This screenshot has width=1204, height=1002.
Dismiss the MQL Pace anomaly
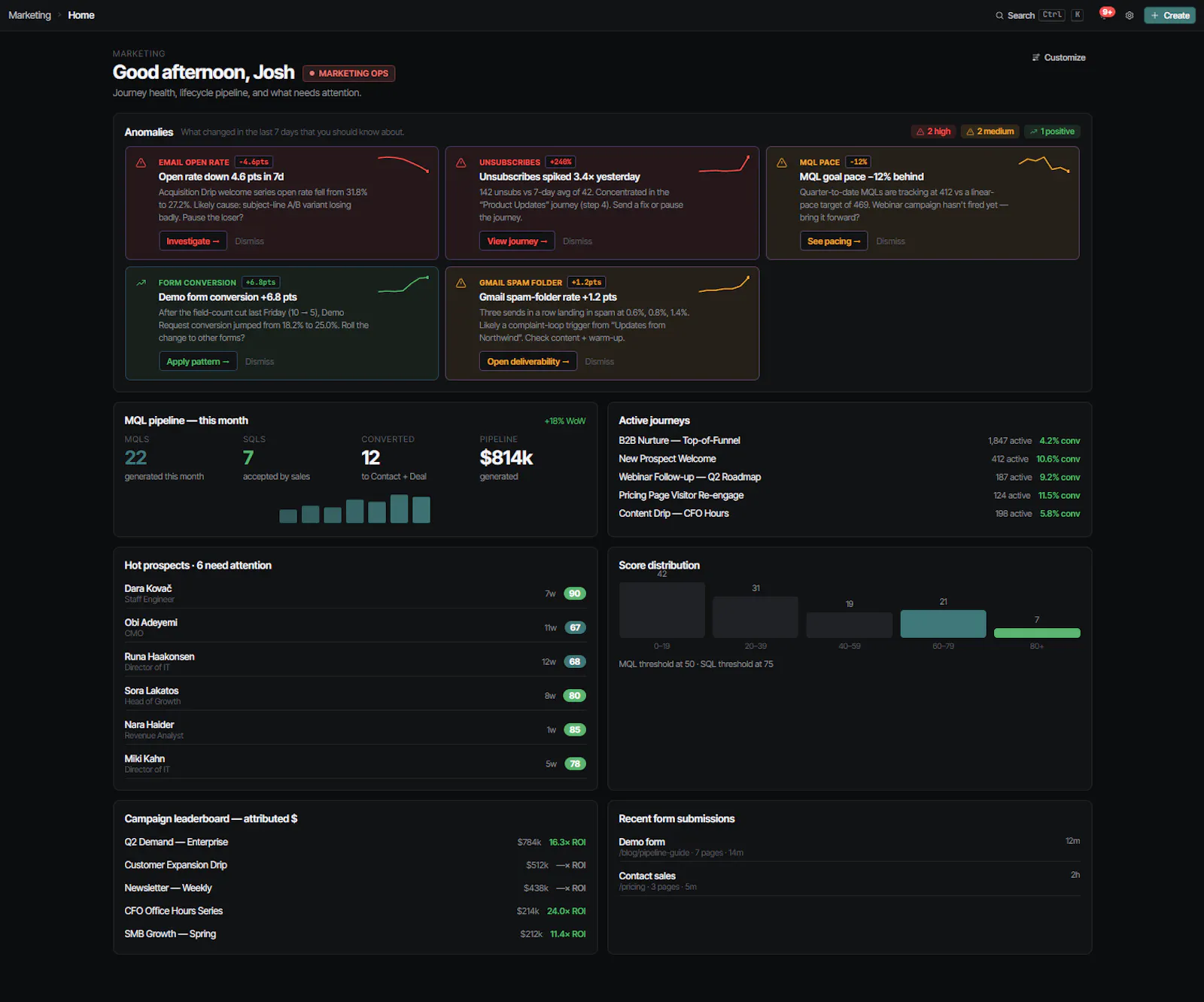click(x=890, y=241)
